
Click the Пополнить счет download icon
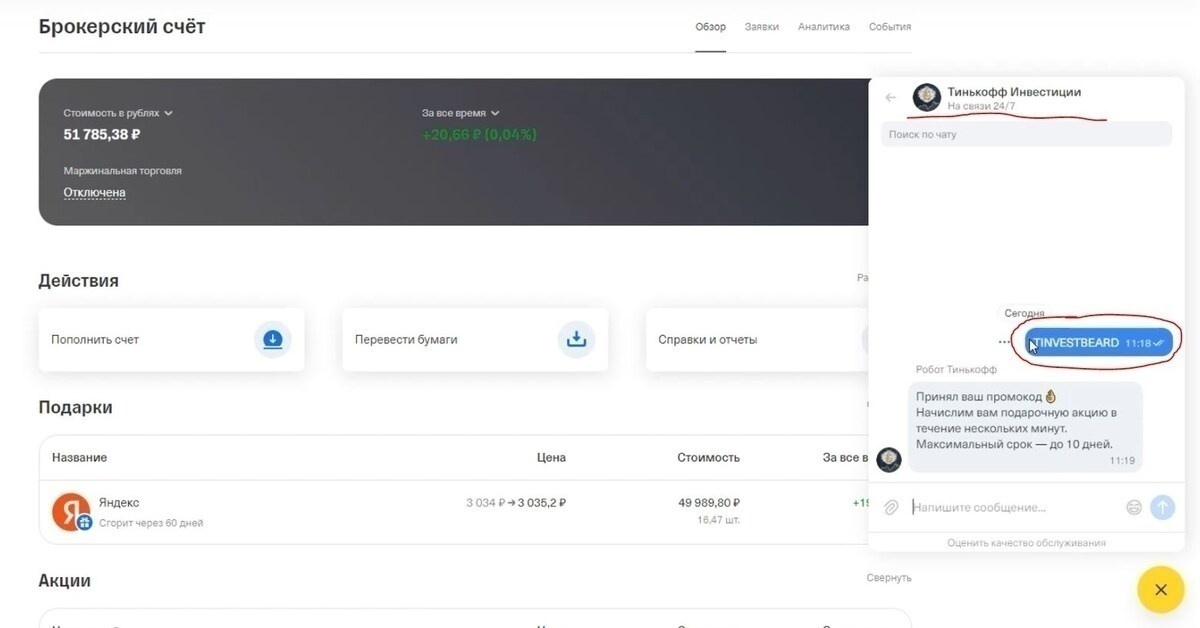pos(273,340)
